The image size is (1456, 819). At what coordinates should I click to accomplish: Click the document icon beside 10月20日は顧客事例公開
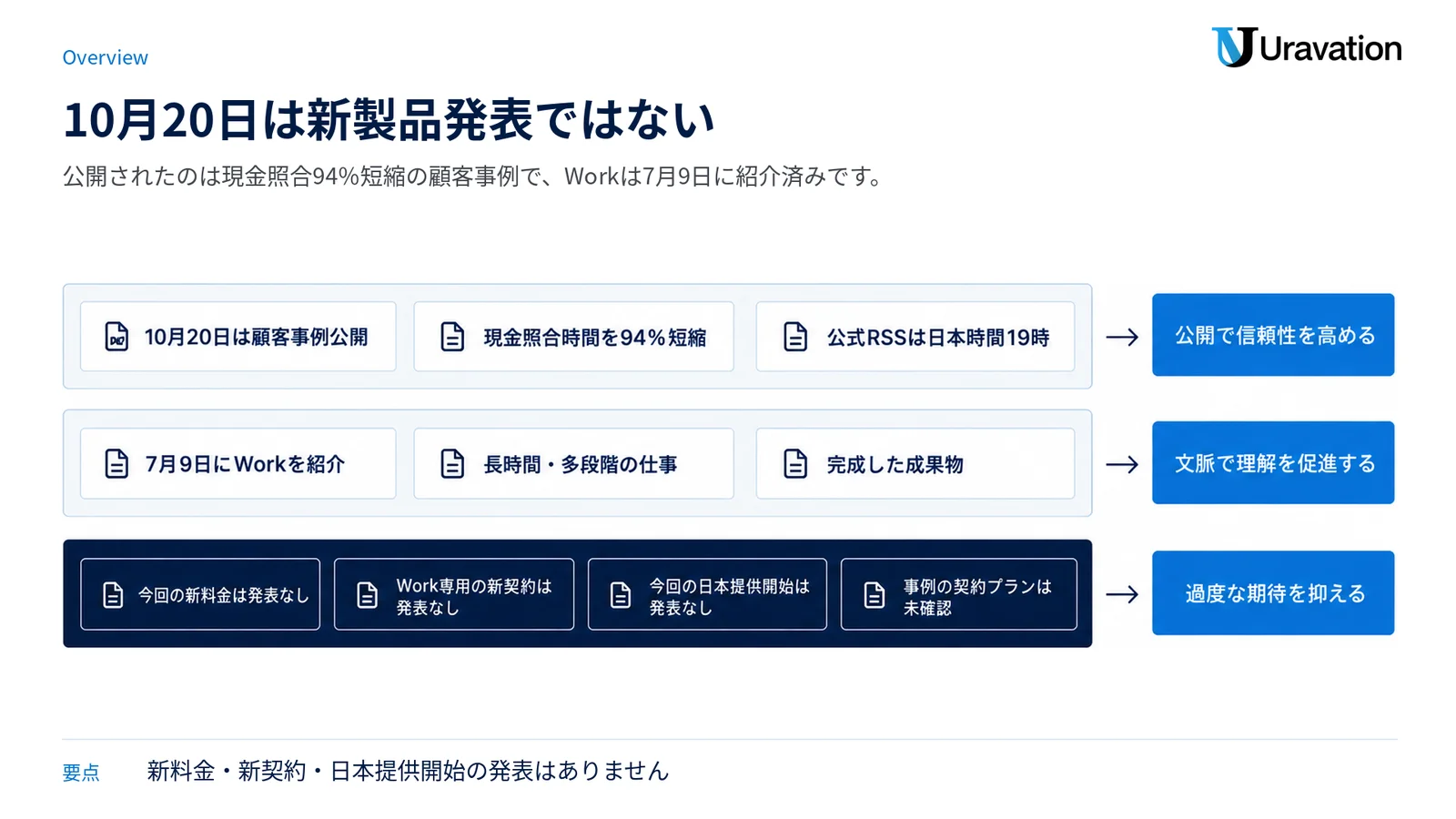pyautogui.click(x=116, y=337)
